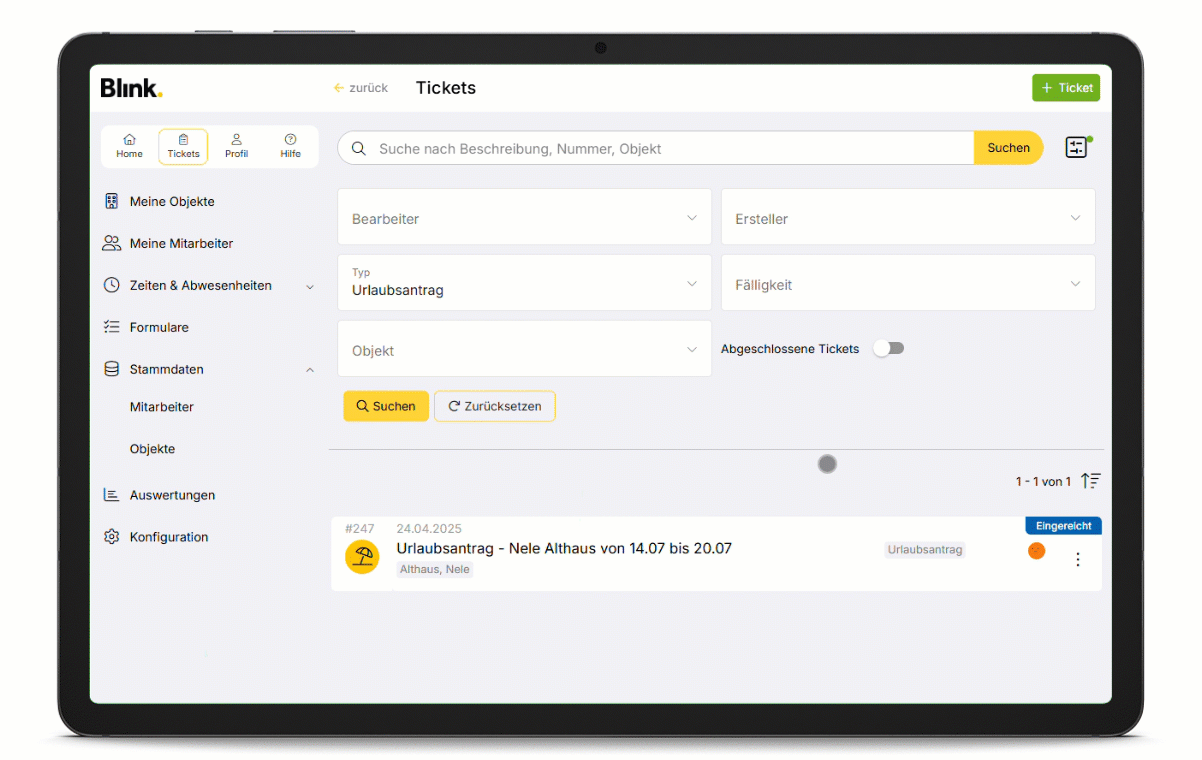Open the Fälligkeit dropdown
Viewport: 1202px width, 760px height.
(907, 284)
